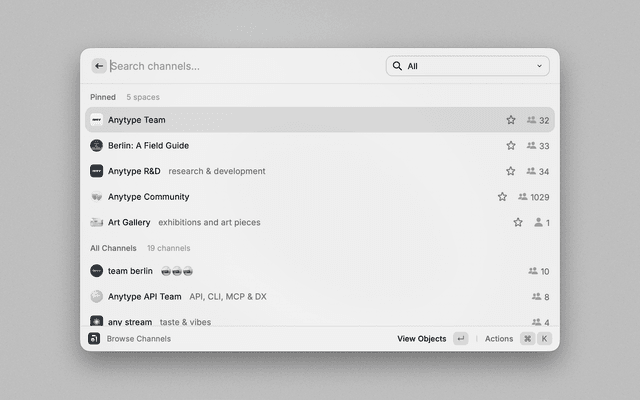Screen dimensions: 640x400
Task: Open the team berlin channel
Action: (130, 271)
